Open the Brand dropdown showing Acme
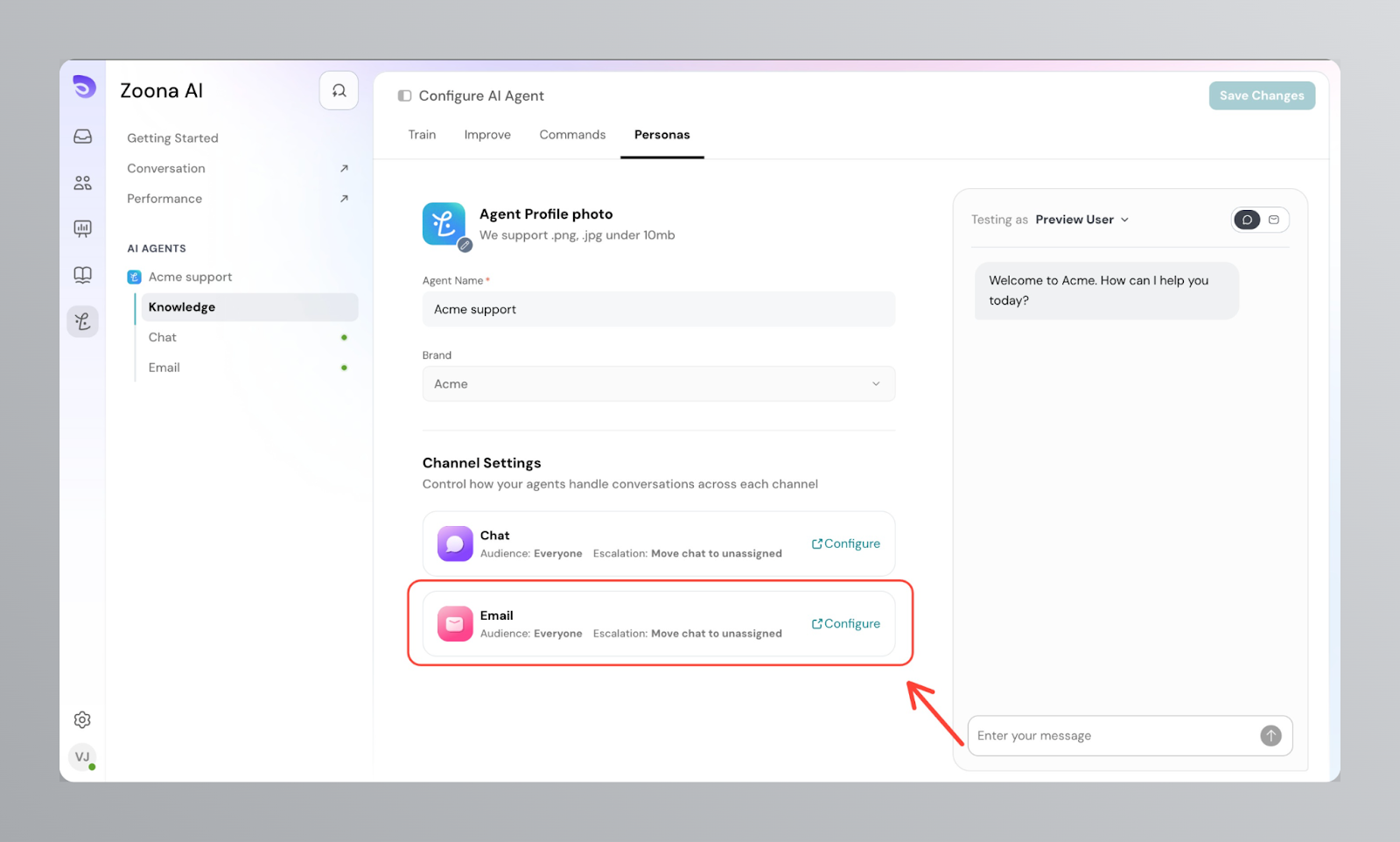Screen dimensions: 1400x842 658,384
